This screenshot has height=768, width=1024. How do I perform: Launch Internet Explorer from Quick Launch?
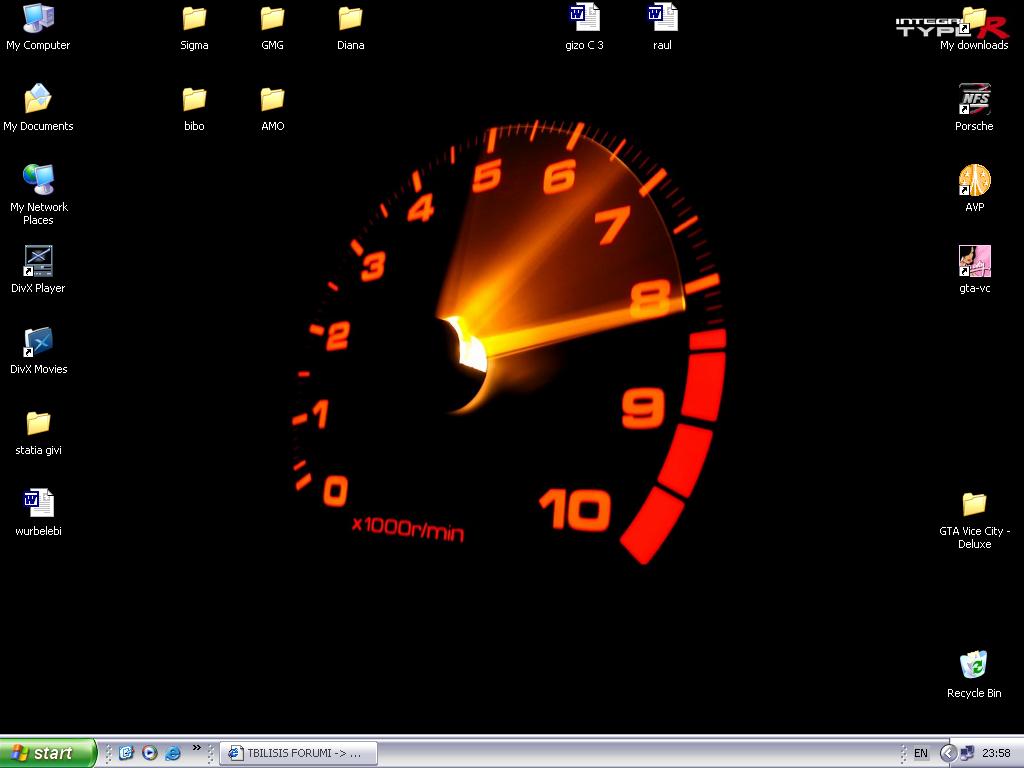click(x=173, y=753)
